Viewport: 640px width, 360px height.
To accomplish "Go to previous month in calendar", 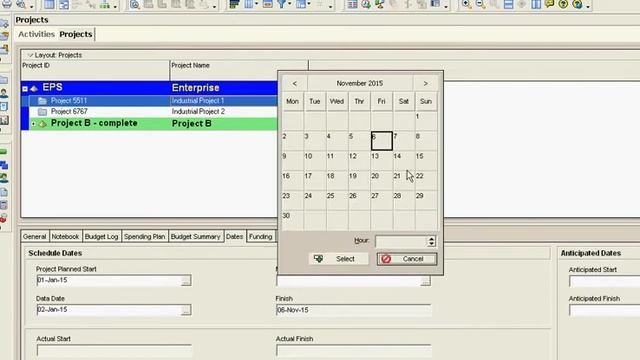I will [295, 83].
